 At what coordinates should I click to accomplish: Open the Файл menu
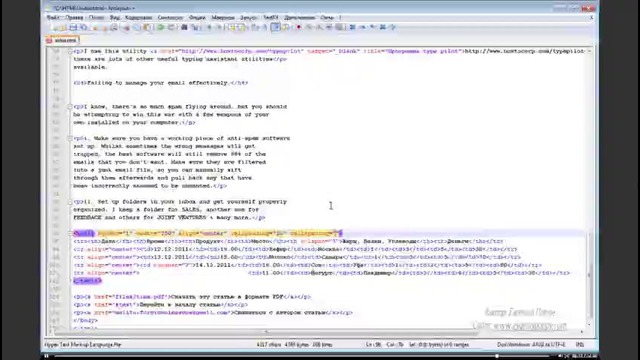tap(53, 18)
